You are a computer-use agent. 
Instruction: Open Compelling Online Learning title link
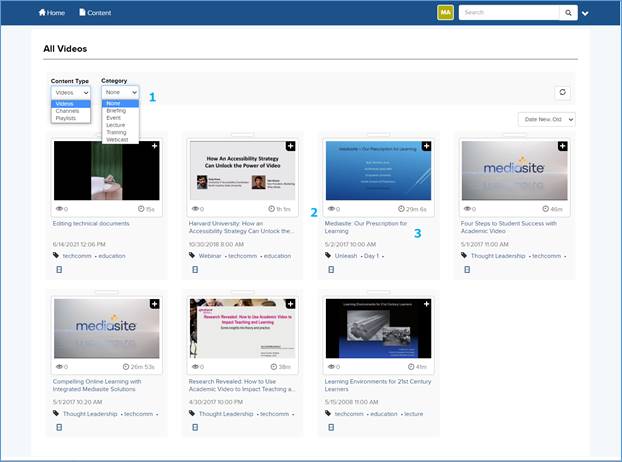(x=97, y=385)
